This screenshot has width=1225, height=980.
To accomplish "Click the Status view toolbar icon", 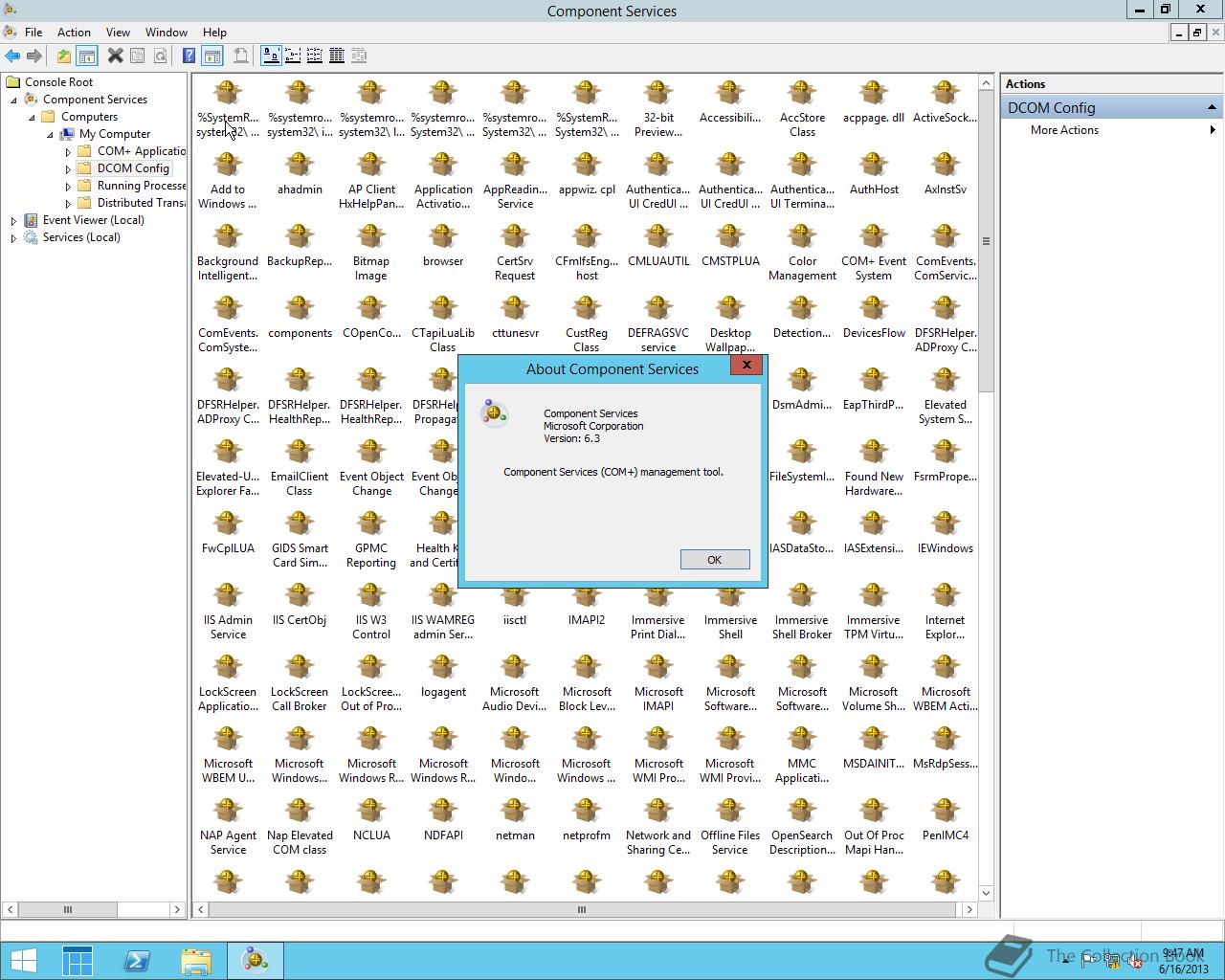I will coord(359,56).
